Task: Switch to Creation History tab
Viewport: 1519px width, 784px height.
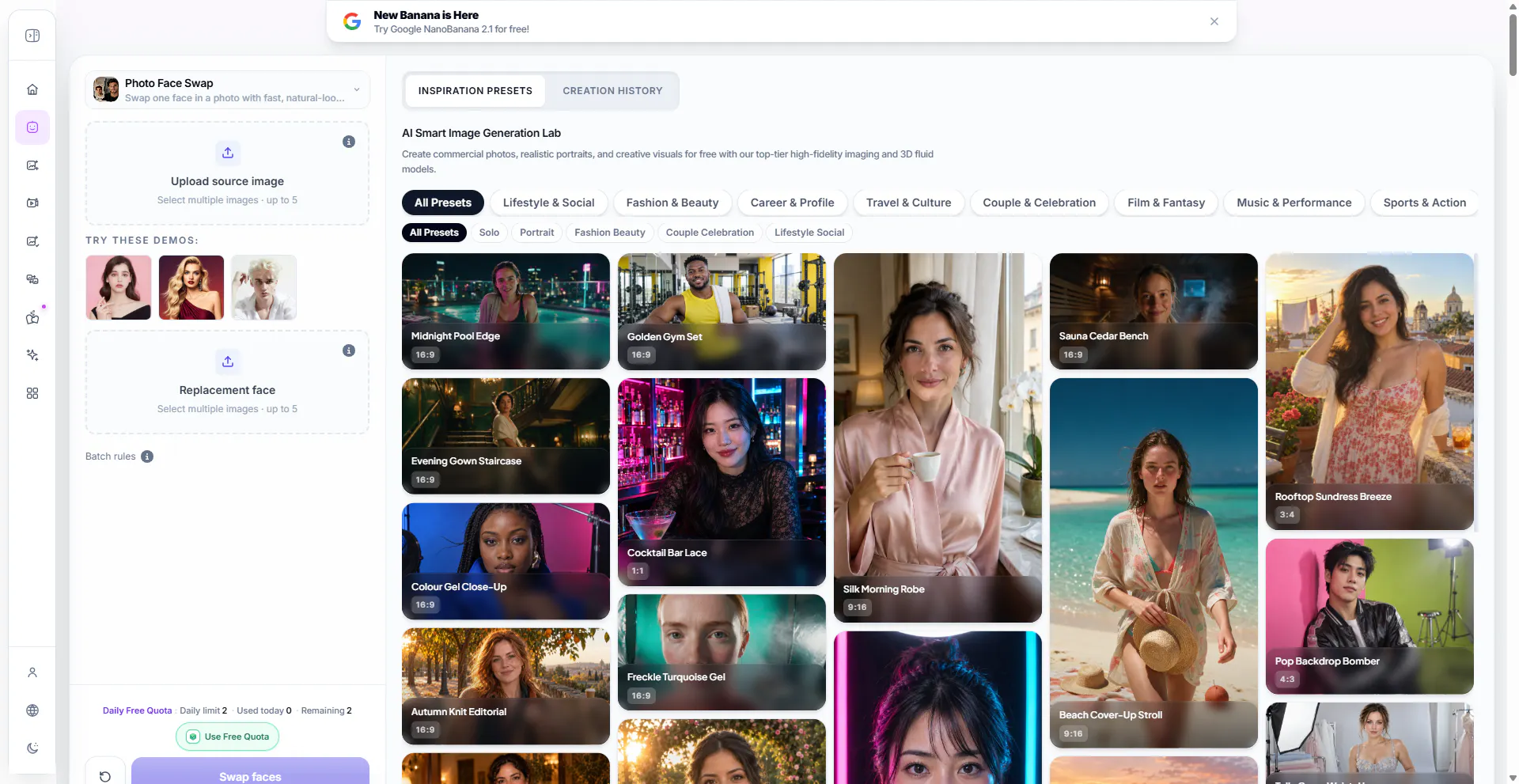Action: click(x=613, y=91)
